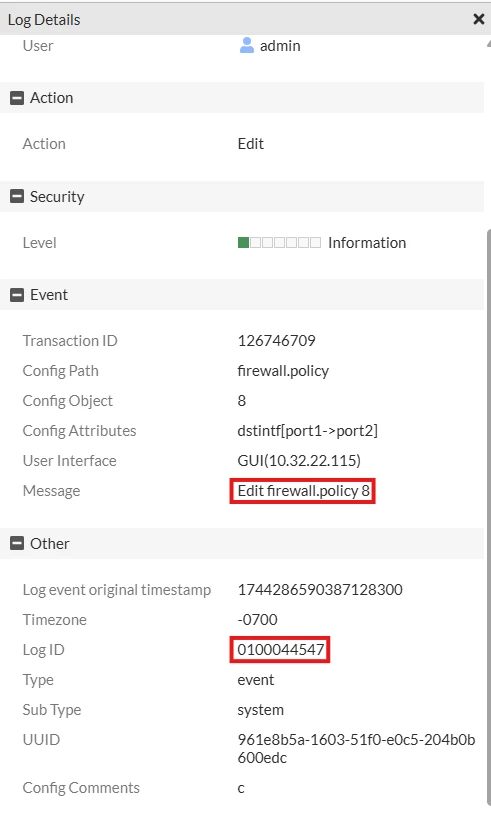Click the admin user icon
The image size is (491, 813).
(247, 46)
